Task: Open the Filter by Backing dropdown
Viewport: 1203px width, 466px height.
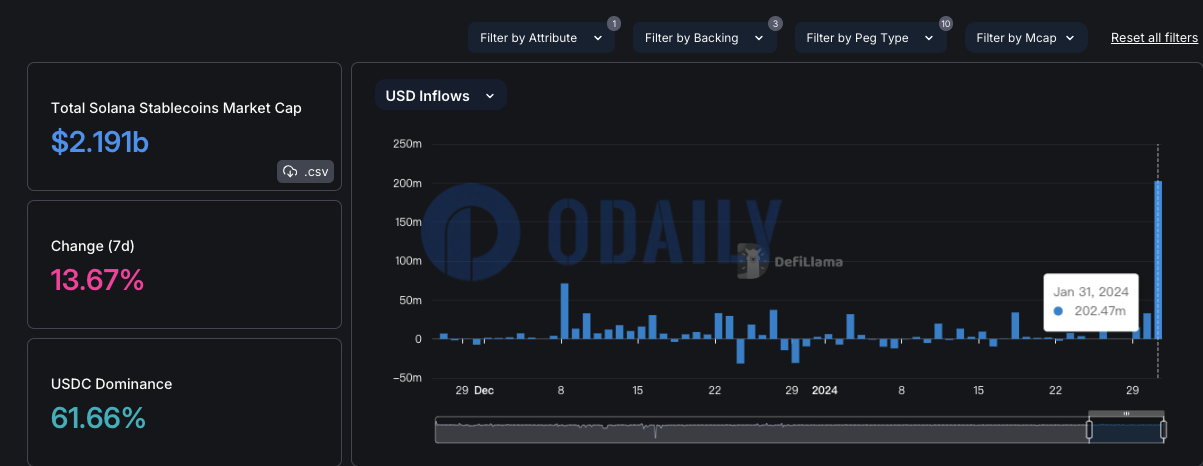Action: tap(705, 38)
